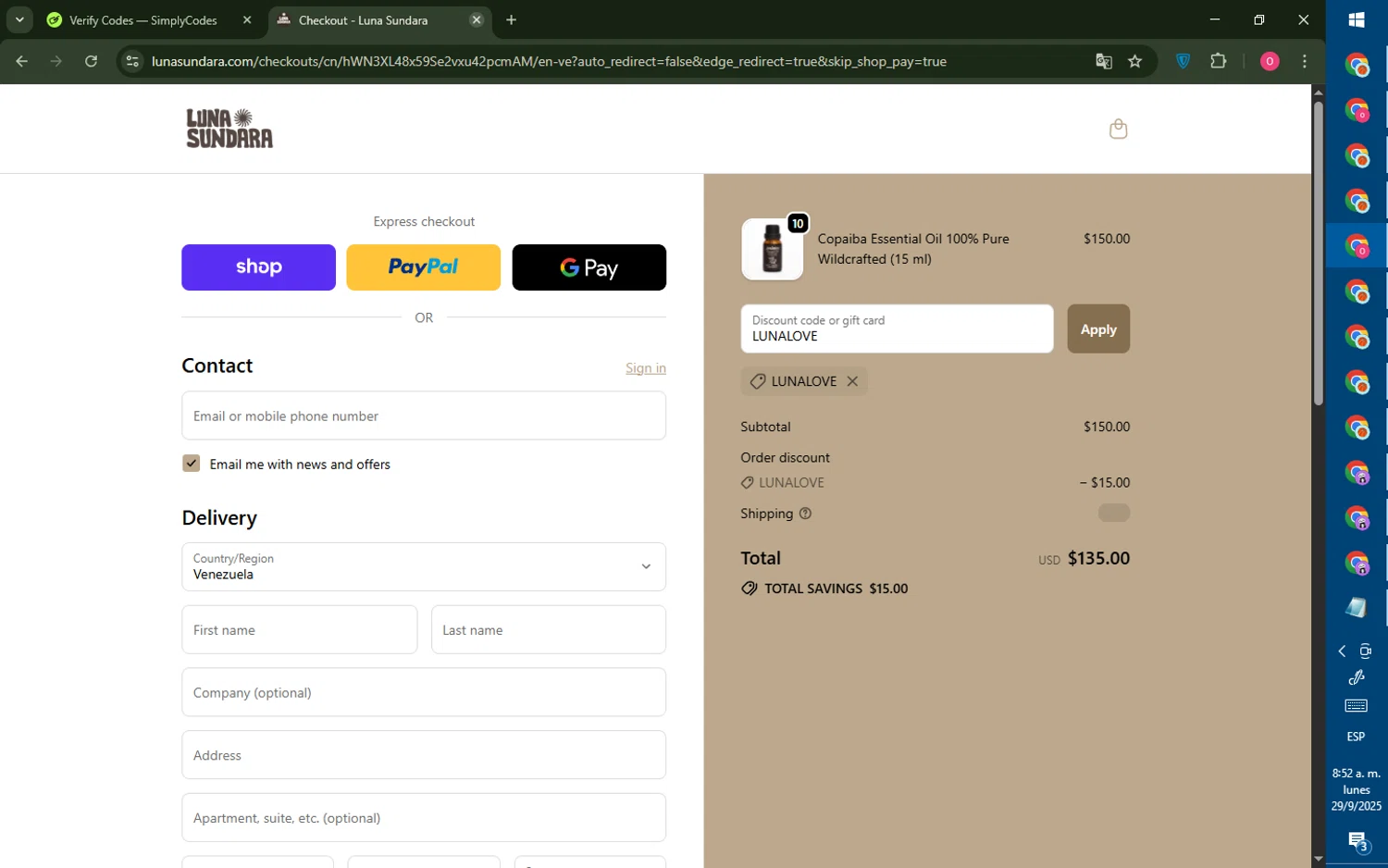The image size is (1388, 868).
Task: Expand the tab search dropdown arrow
Action: 19,19
